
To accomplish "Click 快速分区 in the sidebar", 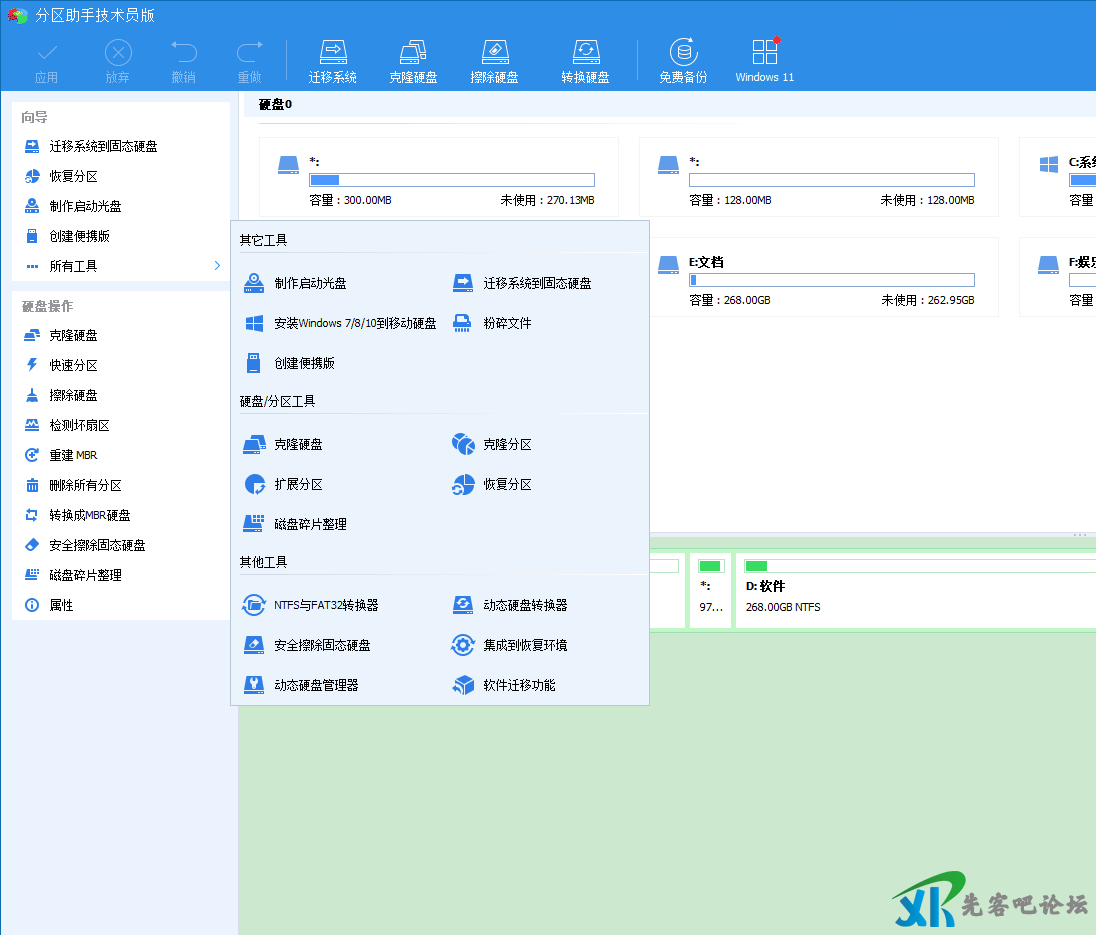I will pyautogui.click(x=73, y=366).
